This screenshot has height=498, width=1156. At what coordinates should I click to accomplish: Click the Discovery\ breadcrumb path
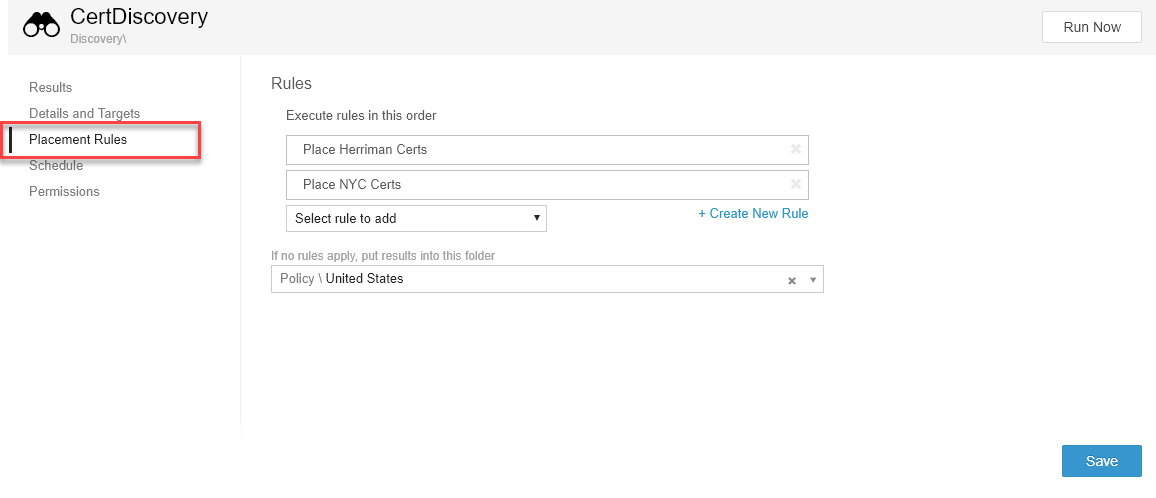click(98, 39)
